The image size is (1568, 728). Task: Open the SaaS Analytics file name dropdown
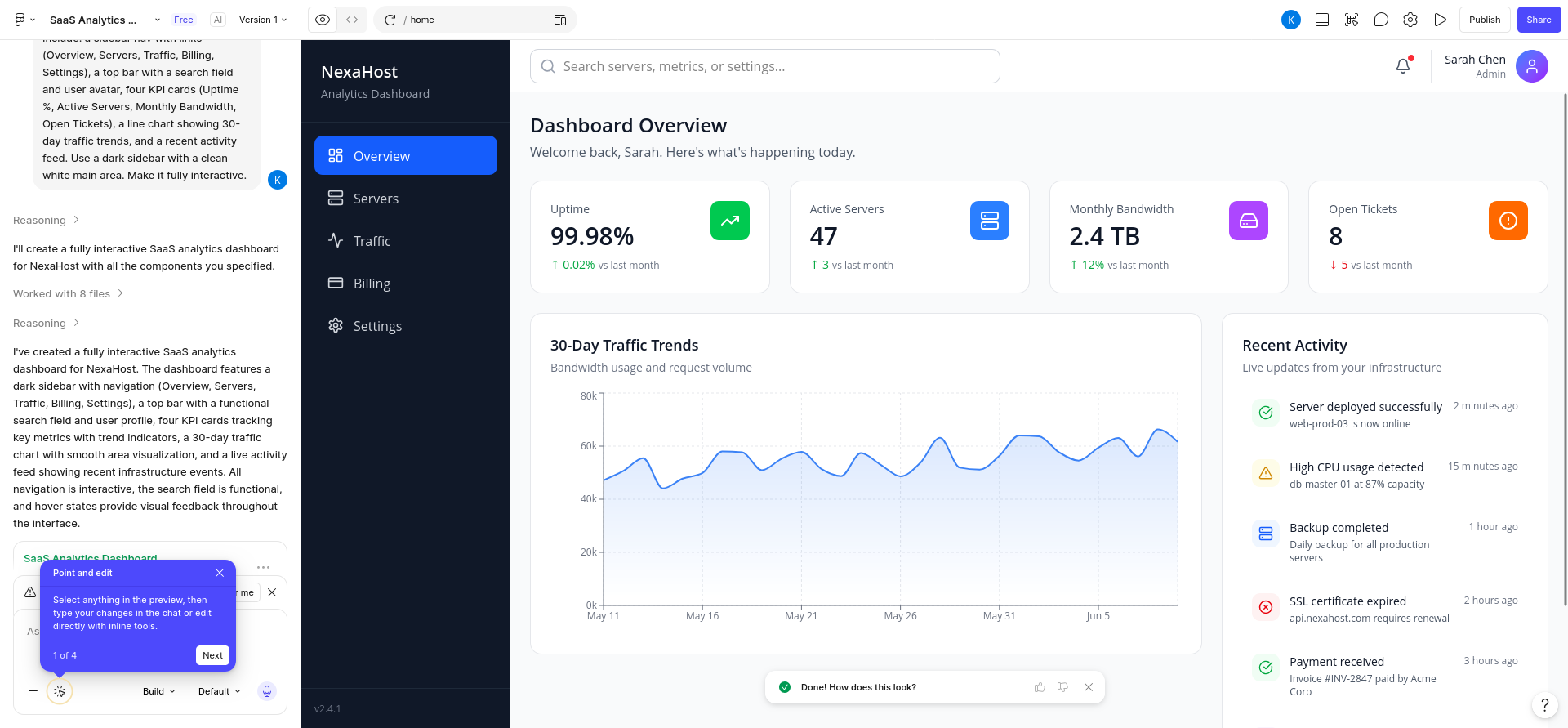[105, 20]
